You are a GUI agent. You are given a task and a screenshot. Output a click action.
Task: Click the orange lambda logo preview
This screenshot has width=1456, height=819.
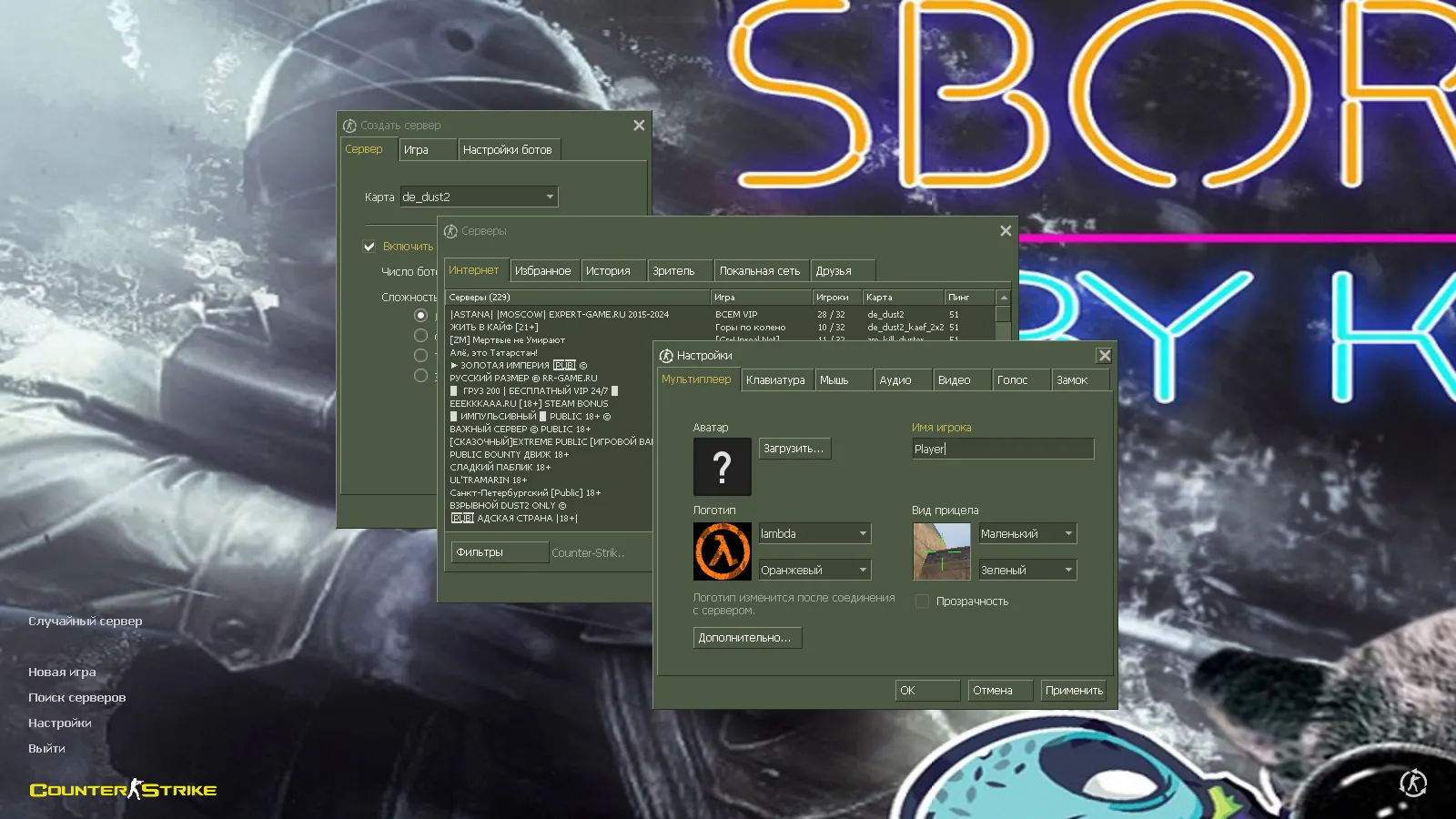[x=722, y=551]
